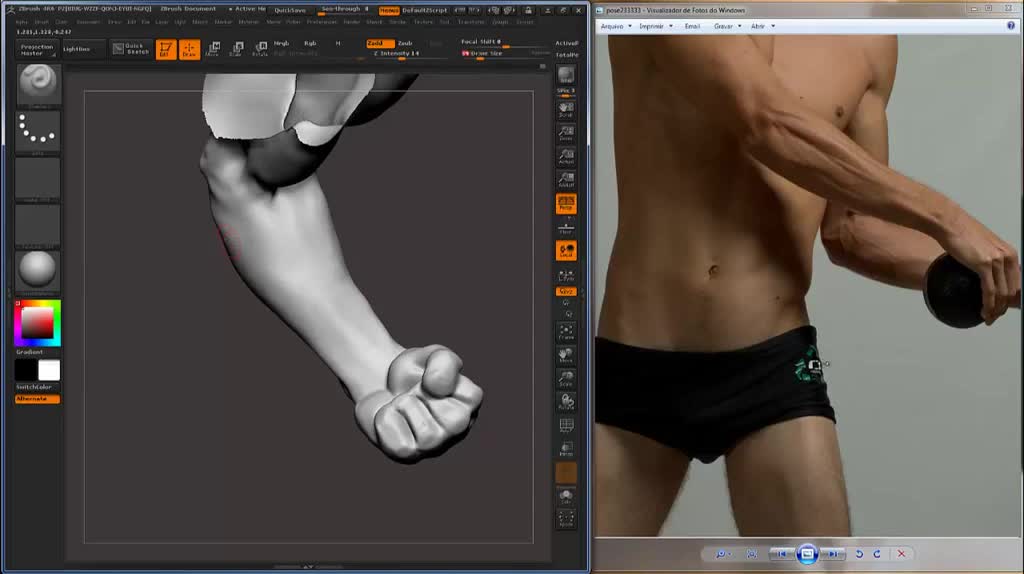Go to next photo in viewer
This screenshot has height=574, width=1024.
coord(833,554)
